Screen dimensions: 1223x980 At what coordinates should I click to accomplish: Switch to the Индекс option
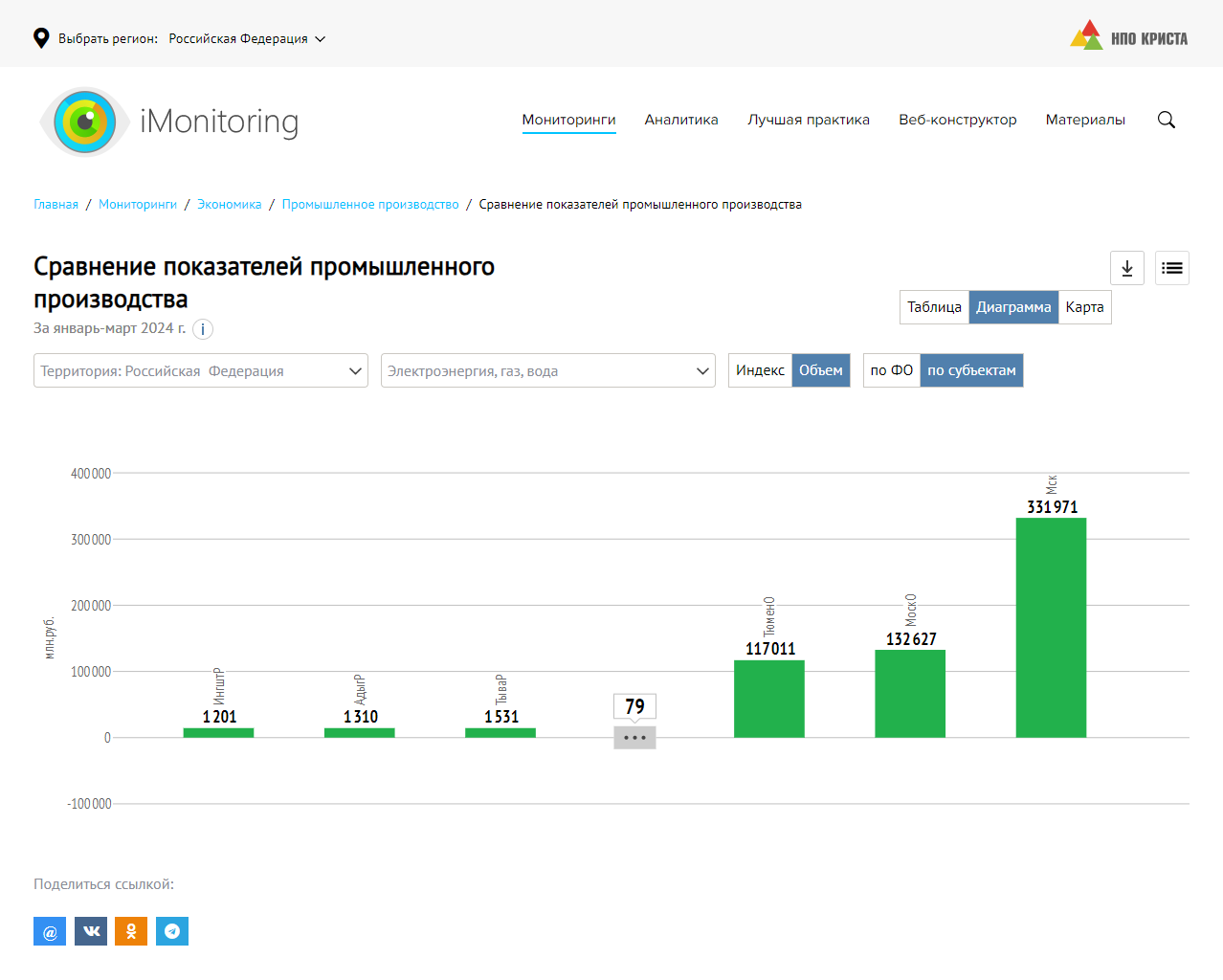[760, 370]
